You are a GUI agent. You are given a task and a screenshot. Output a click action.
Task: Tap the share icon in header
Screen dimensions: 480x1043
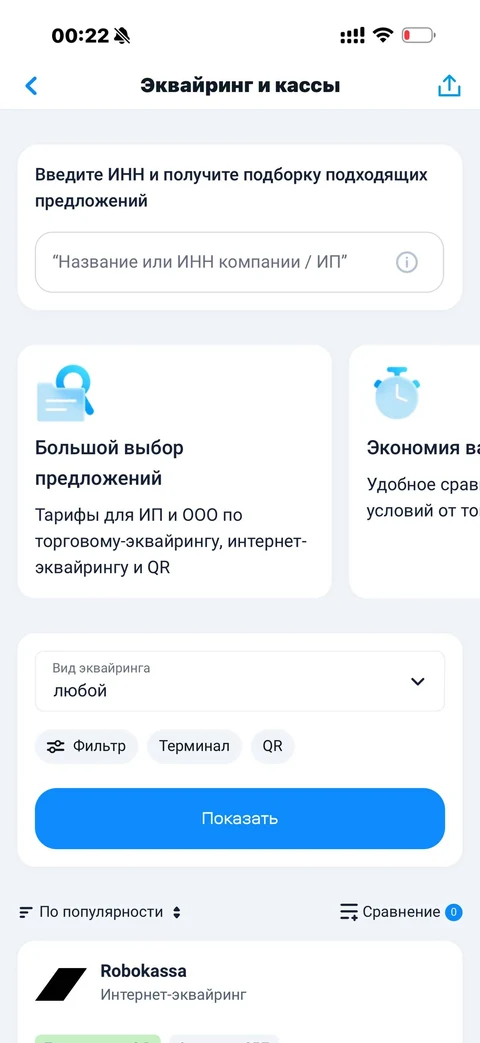click(449, 85)
